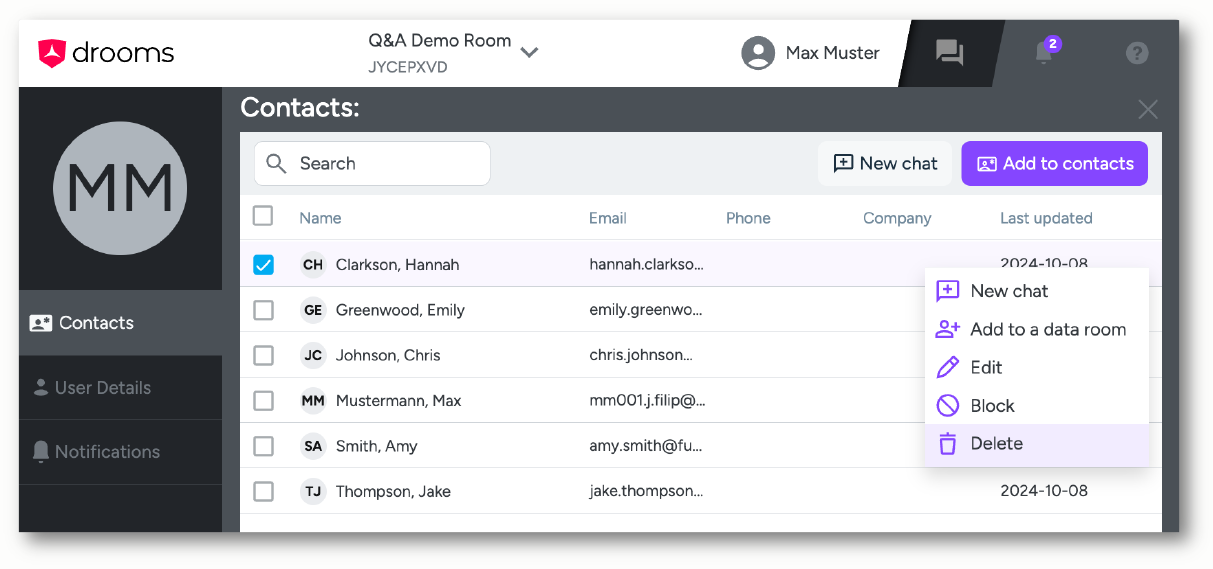Screen dimensions: 1213x569
Task: Click the help question mark icon
Action: 1137,53
